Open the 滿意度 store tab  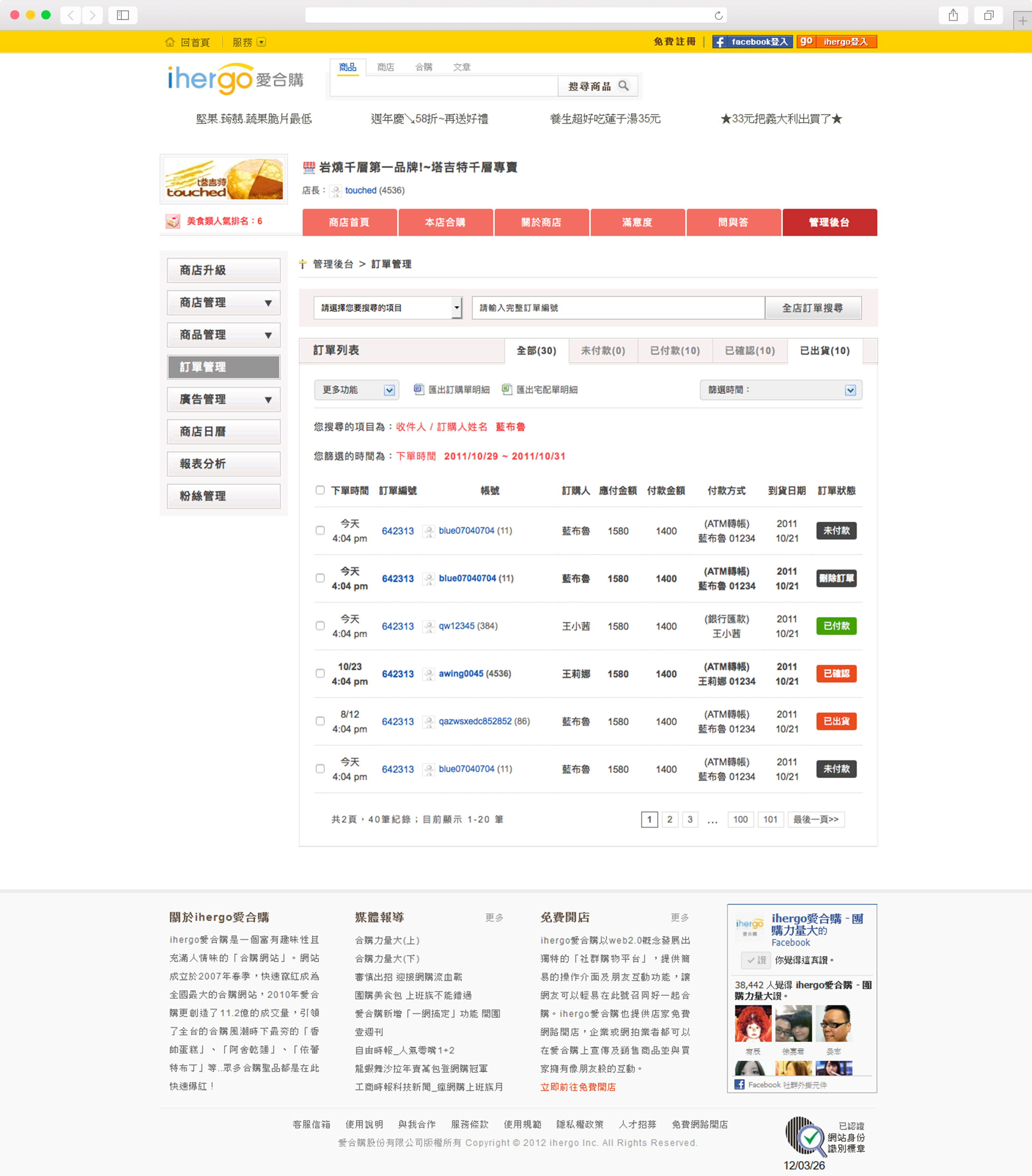[637, 223]
